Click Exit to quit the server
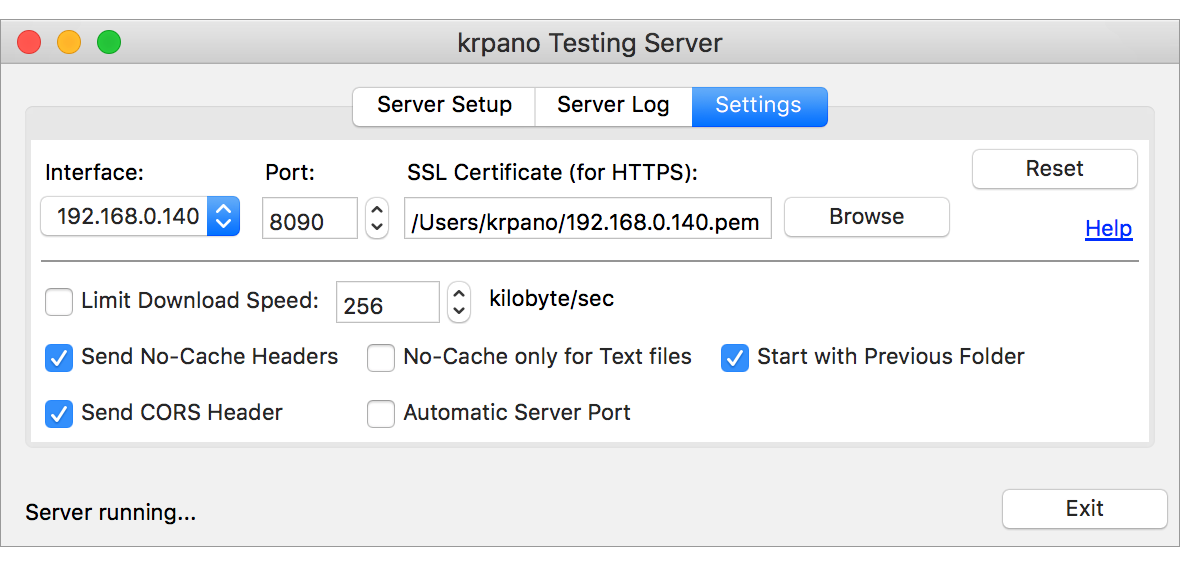Image resolution: width=1180 pixels, height=567 pixels. coord(1084,509)
